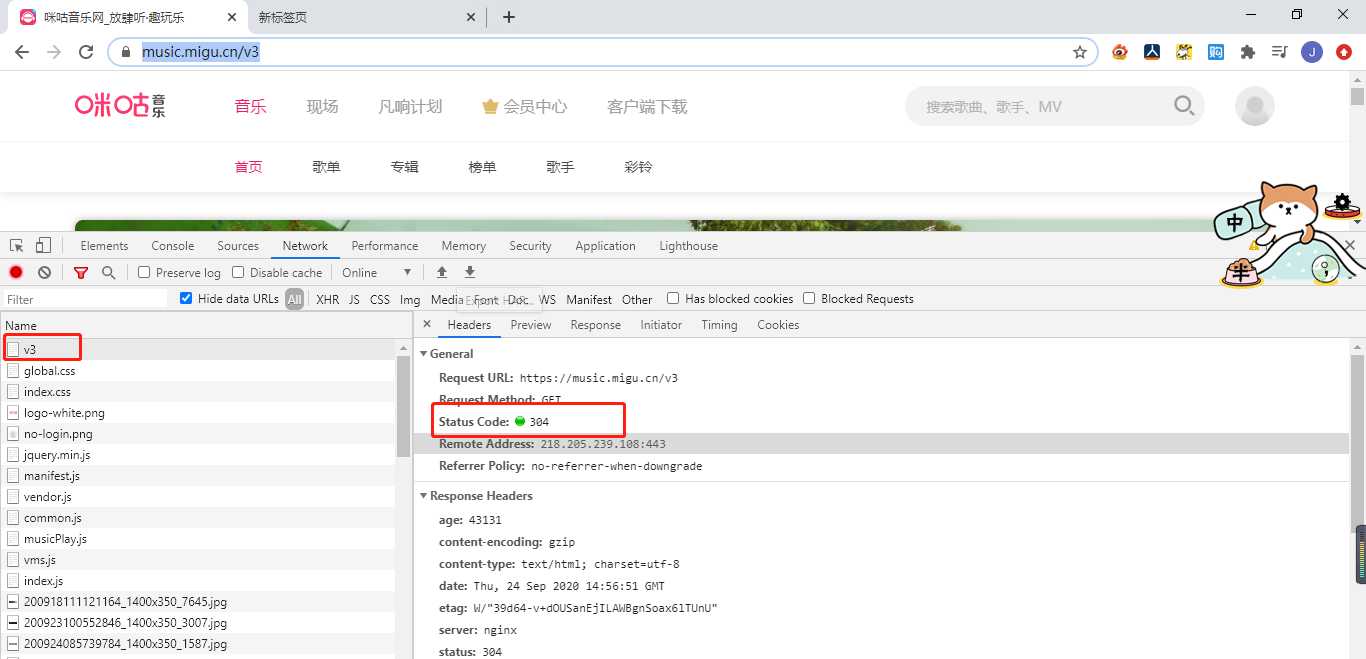
Task: Open the 彩铃 sub-navigation link
Action: (638, 167)
